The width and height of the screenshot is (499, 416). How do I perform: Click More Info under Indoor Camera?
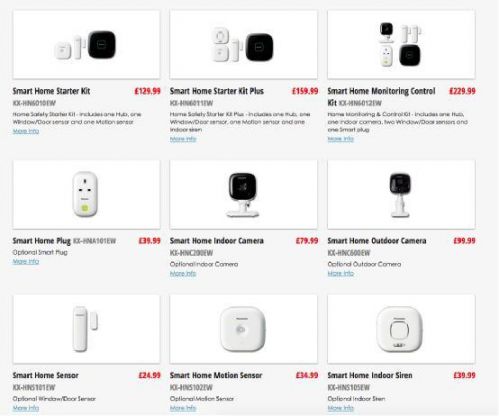click(x=183, y=274)
